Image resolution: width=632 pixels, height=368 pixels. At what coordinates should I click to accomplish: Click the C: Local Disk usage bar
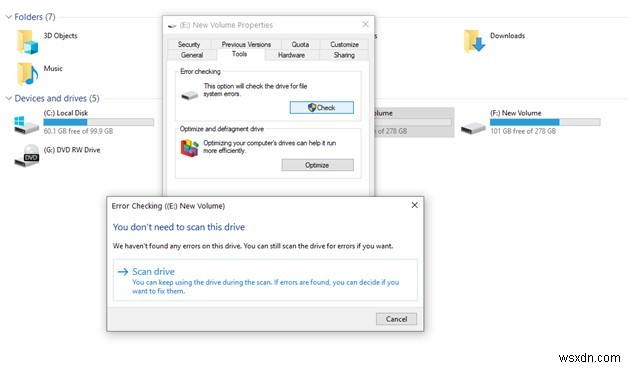pyautogui.click(x=99, y=122)
